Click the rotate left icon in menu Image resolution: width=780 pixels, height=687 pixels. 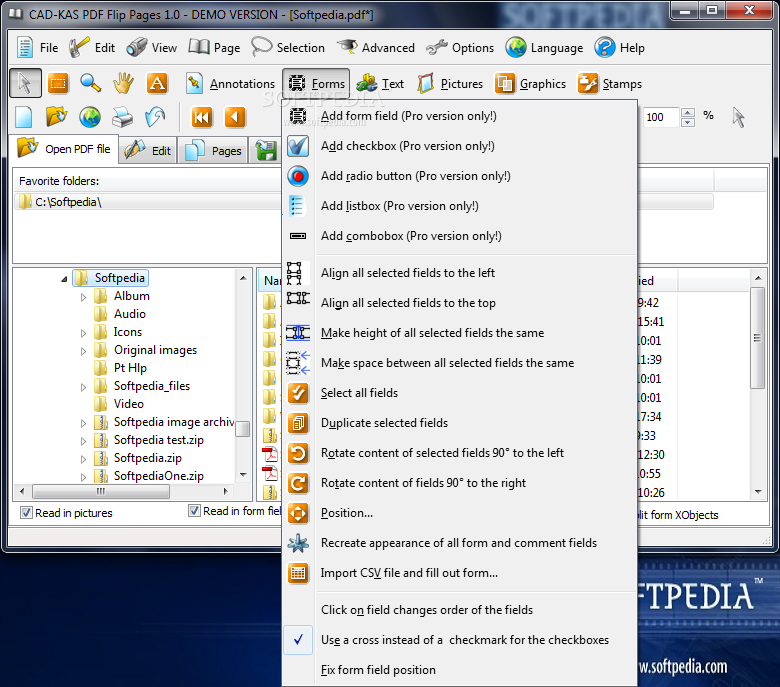[298, 453]
